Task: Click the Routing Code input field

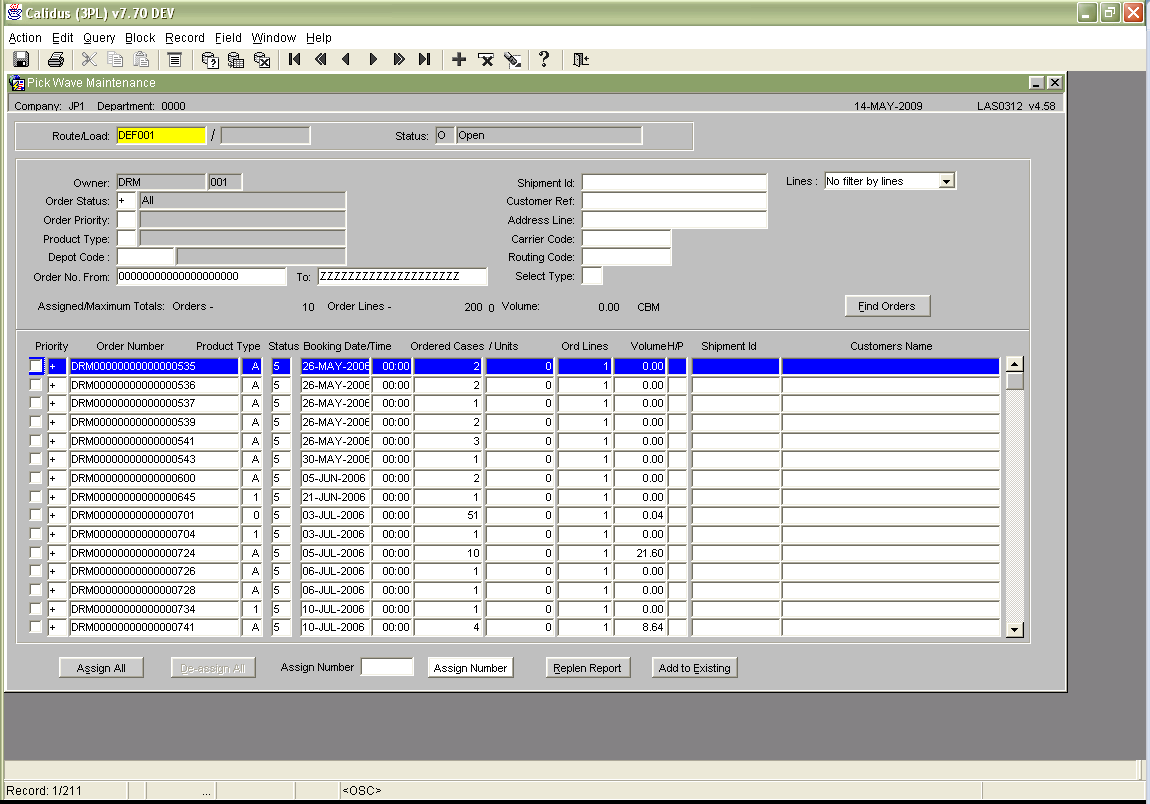Action: click(x=627, y=257)
